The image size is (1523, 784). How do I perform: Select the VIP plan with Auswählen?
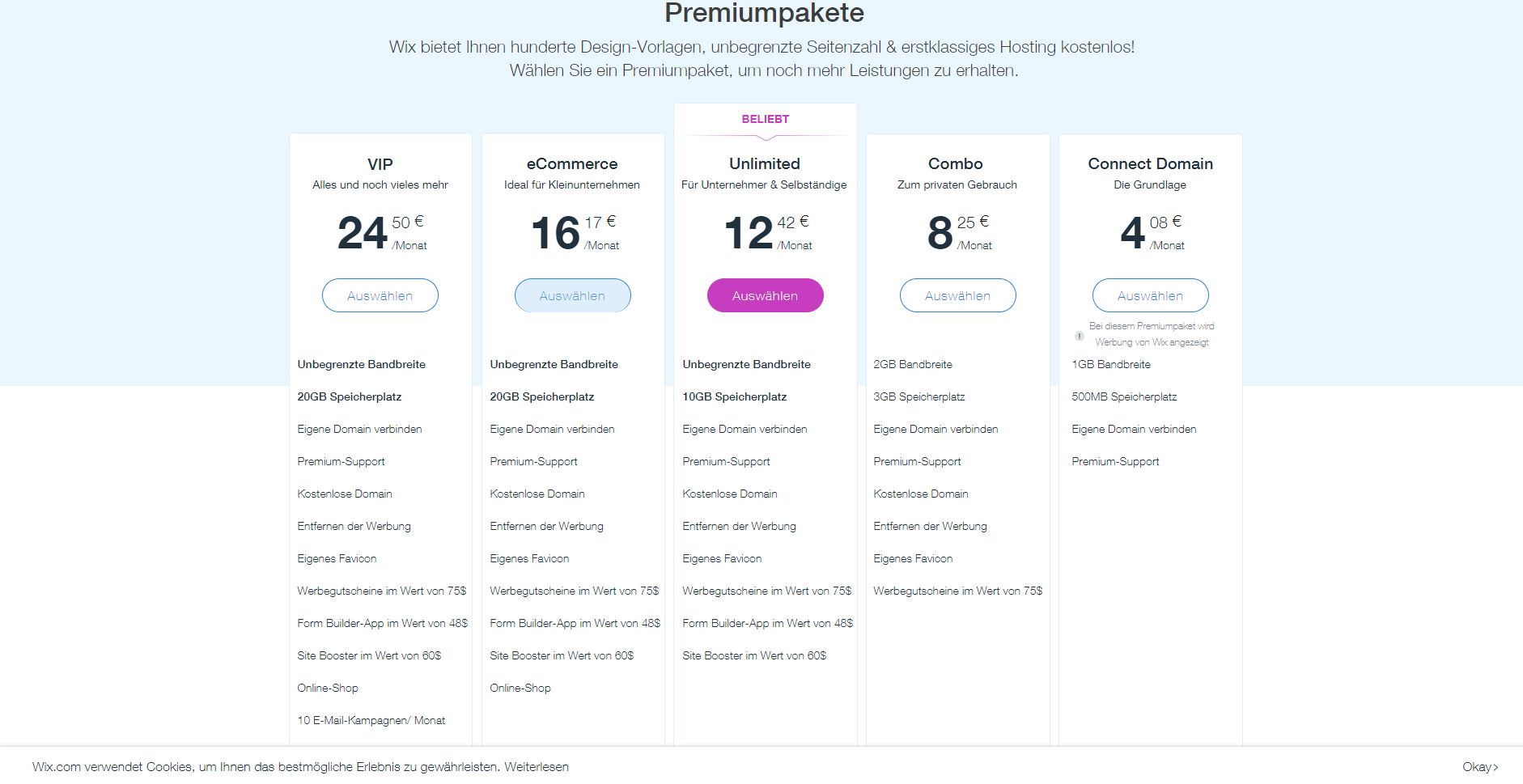(380, 295)
